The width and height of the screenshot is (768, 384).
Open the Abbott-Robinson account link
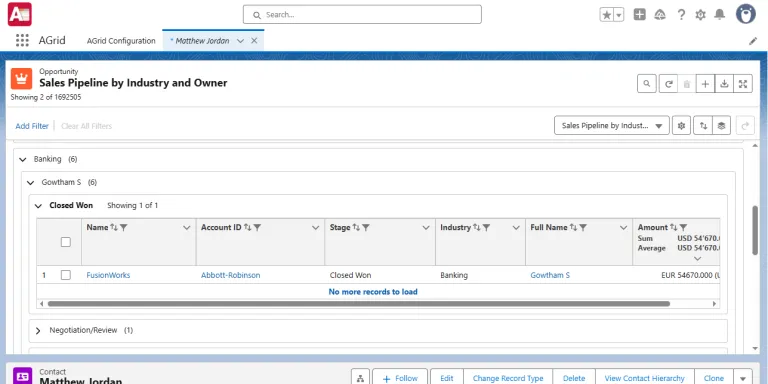(231, 275)
